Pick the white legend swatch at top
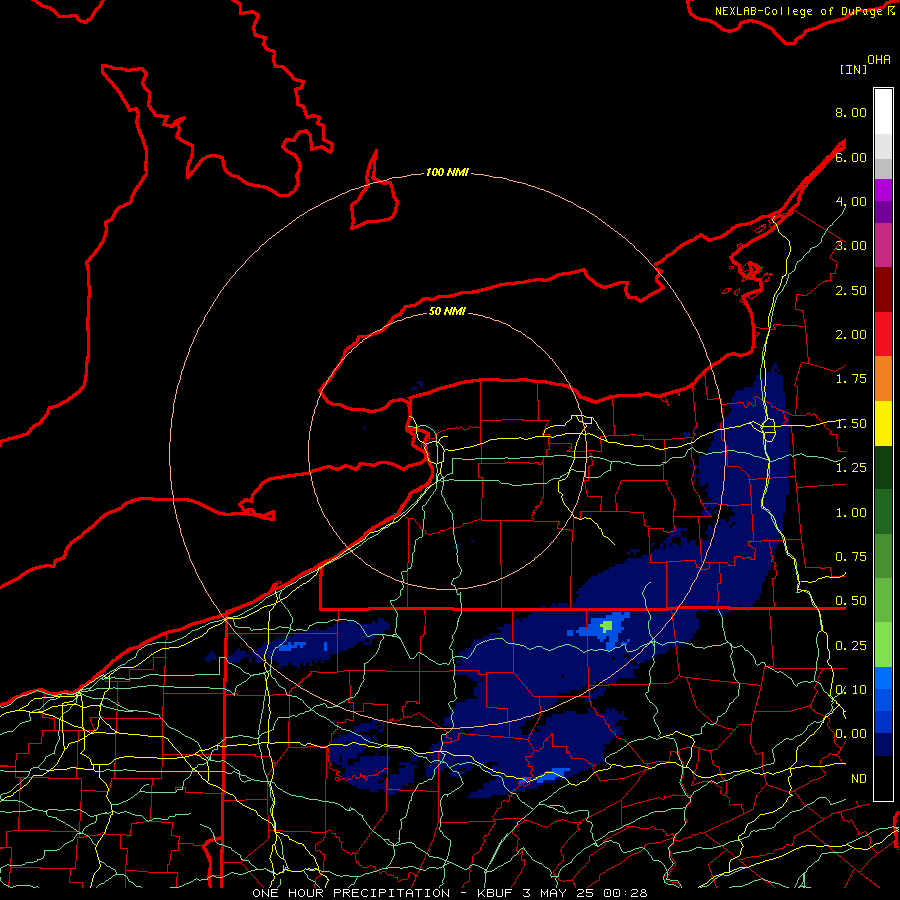The height and width of the screenshot is (900, 900). click(x=883, y=111)
